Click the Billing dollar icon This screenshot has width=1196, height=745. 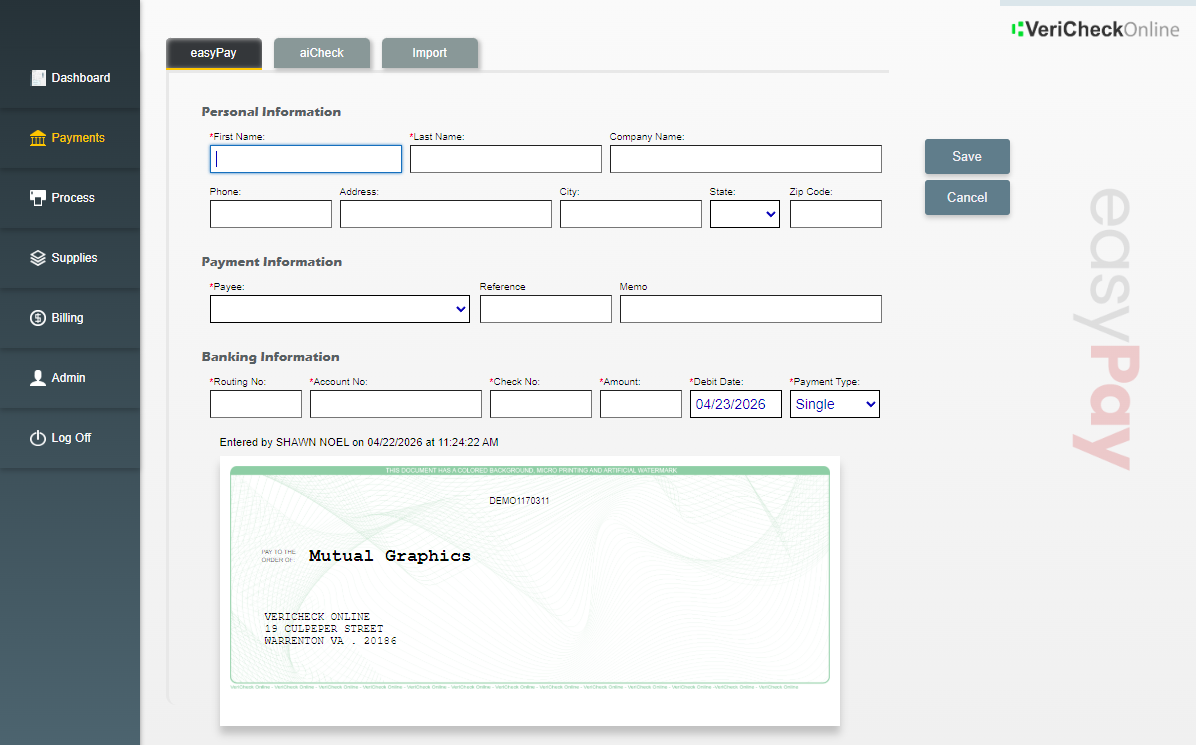[37, 318]
